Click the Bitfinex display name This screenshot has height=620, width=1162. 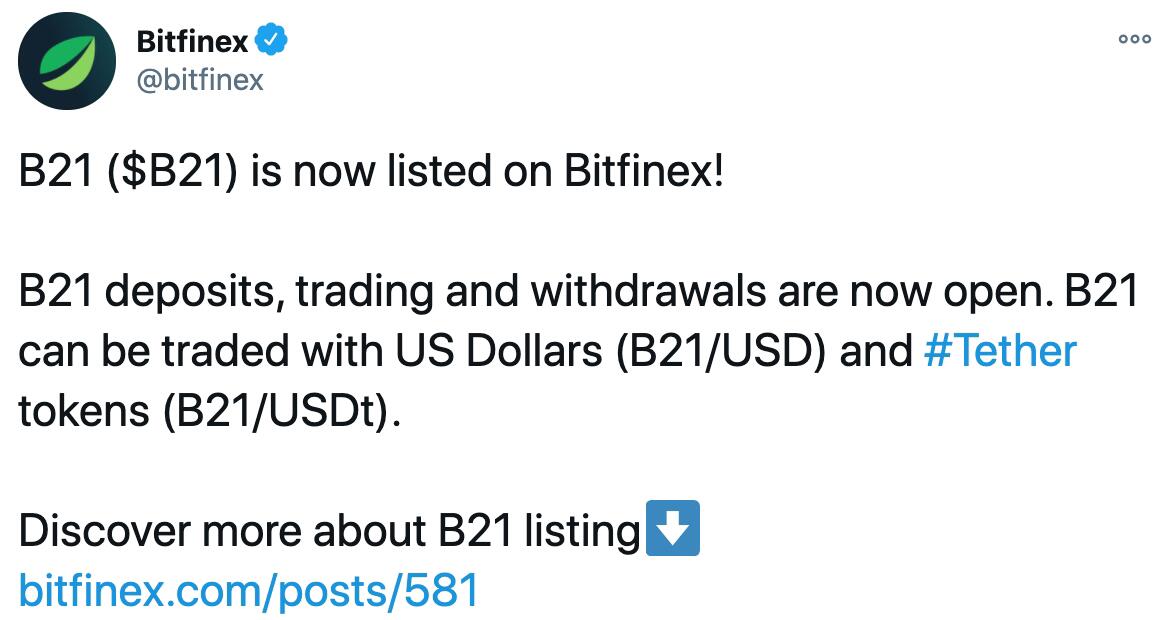pyautogui.click(x=193, y=39)
